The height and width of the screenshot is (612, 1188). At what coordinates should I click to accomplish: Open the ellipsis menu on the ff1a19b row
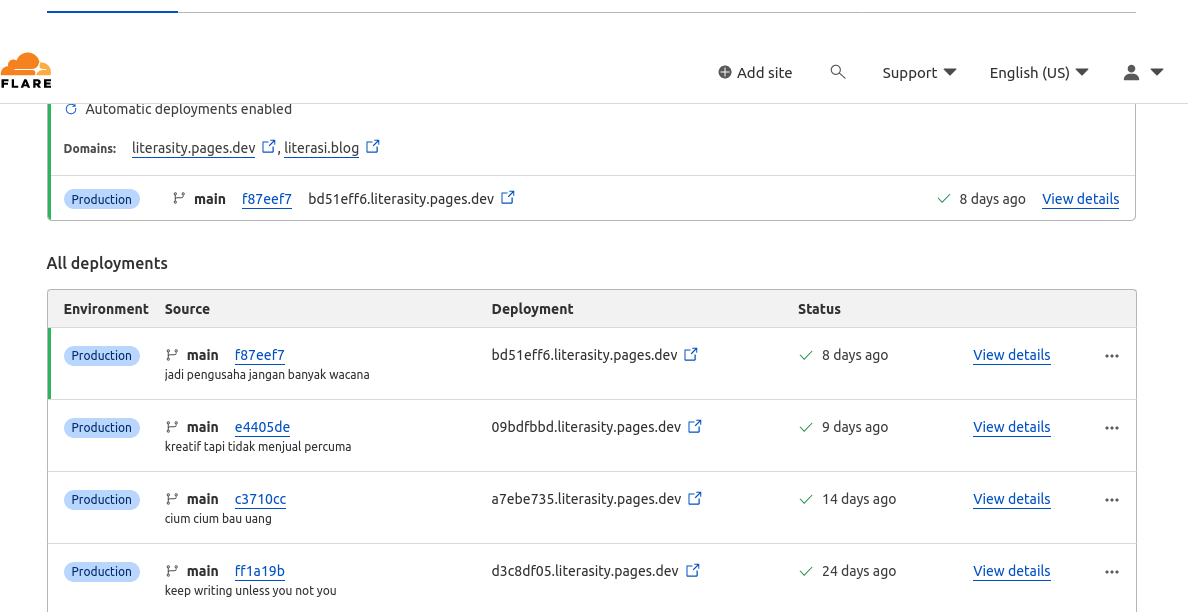(1112, 571)
